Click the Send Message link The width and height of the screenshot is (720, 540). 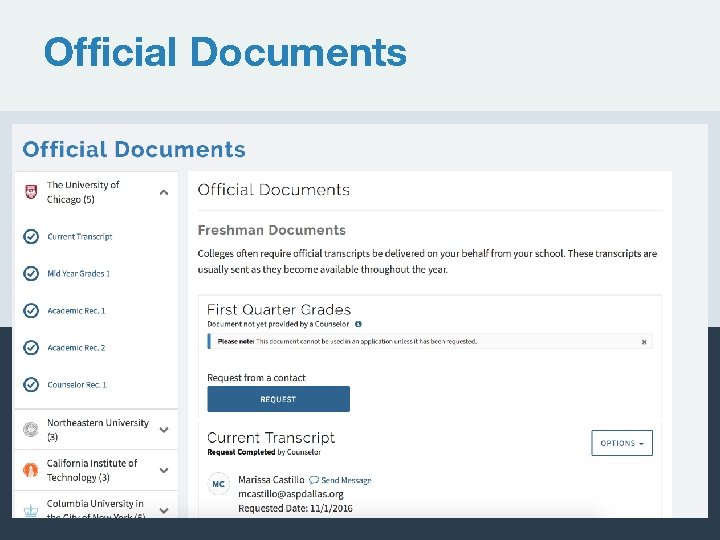click(346, 480)
